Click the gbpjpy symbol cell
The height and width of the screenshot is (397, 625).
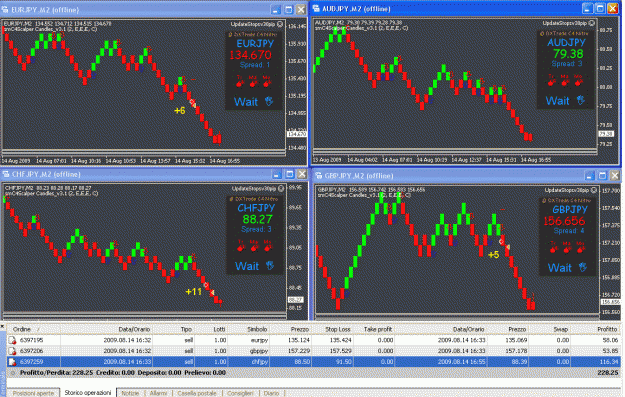259,351
